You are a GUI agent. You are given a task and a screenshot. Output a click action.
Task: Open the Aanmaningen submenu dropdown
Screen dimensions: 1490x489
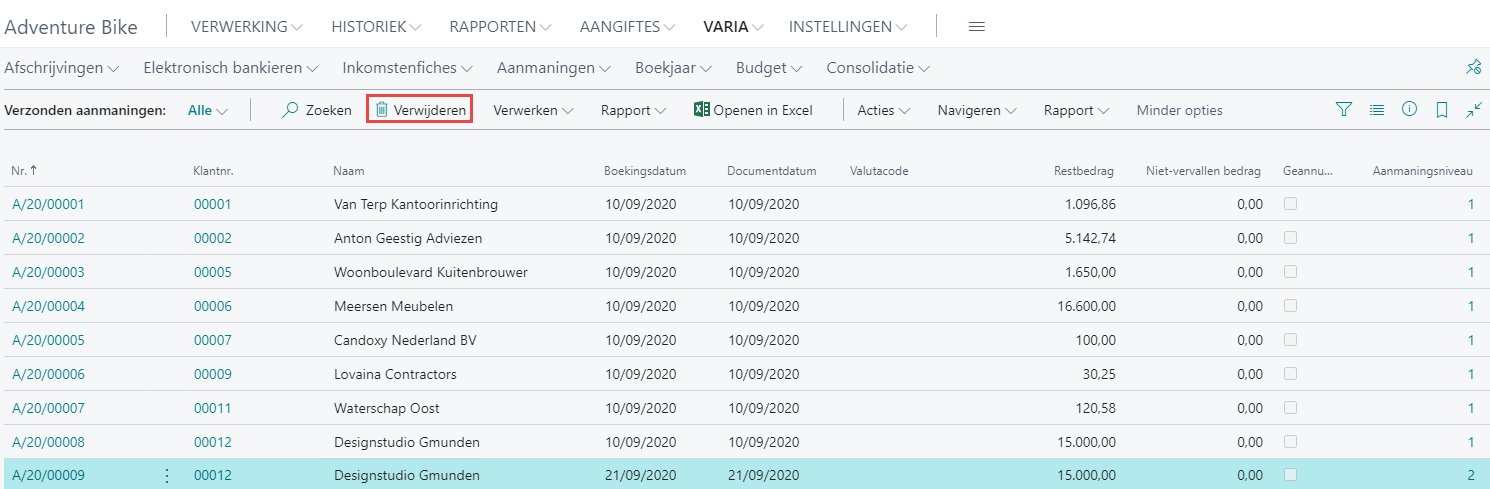553,68
